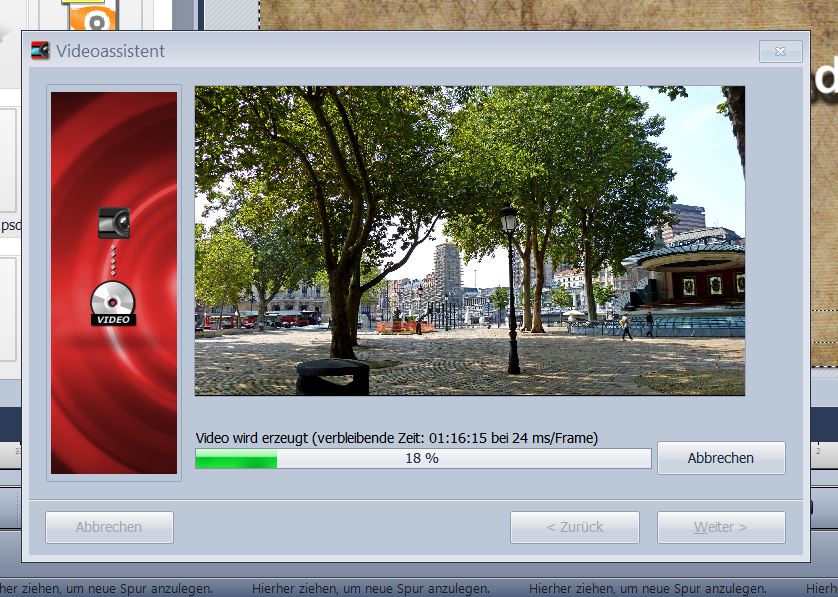838x597 pixels.
Task: Click the pavilion stage in the preview
Action: 690,280
